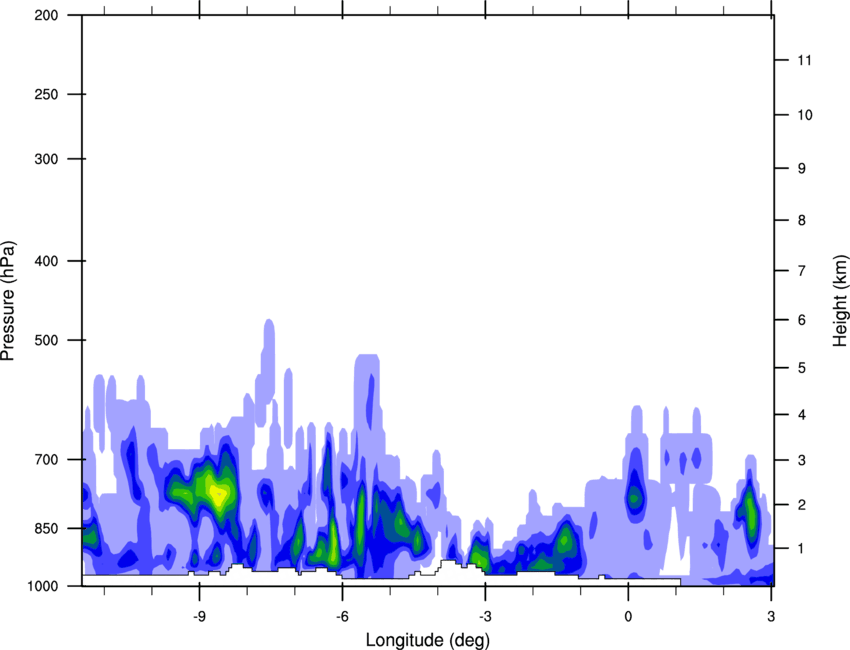
Task: Click the 0 longitude tick label
Action: coord(628,616)
